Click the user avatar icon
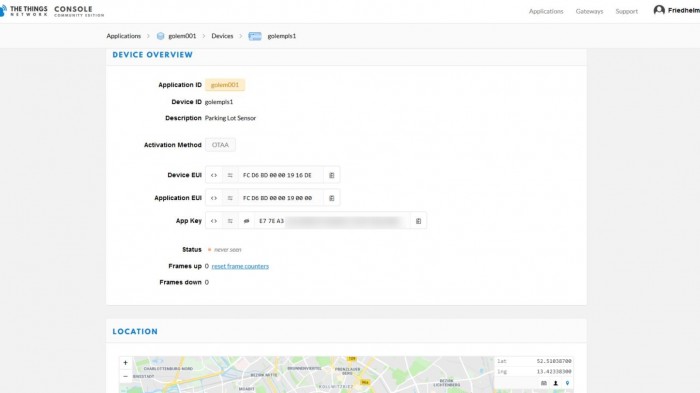 point(659,10)
